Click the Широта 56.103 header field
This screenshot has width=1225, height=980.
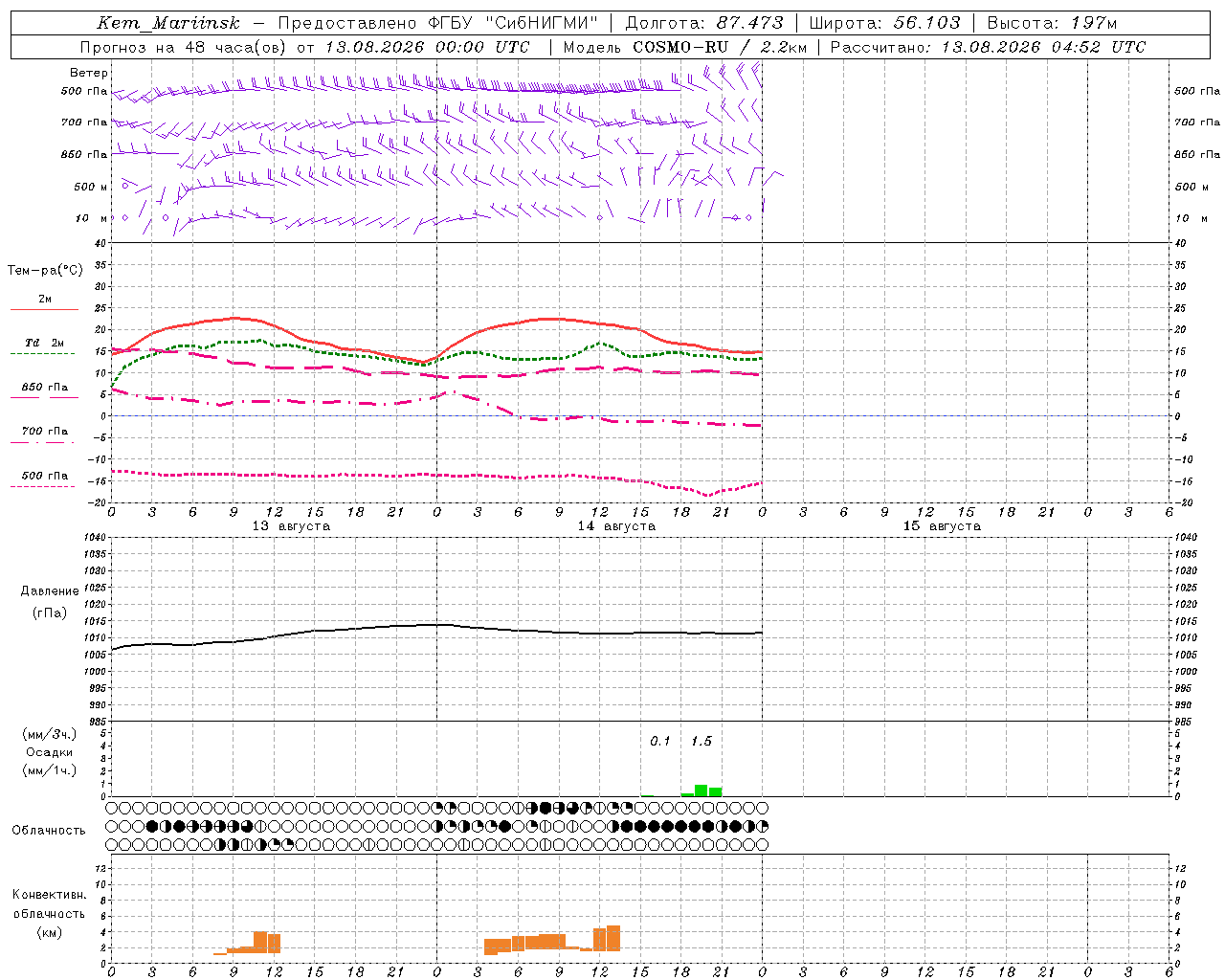[x=885, y=23]
